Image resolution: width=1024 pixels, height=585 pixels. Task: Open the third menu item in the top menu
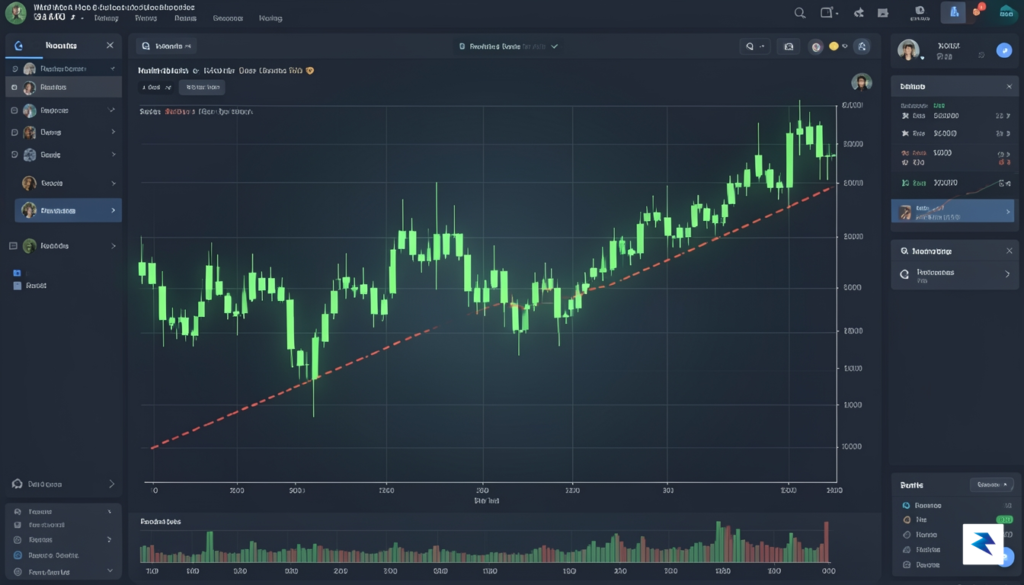pyautogui.click(x=185, y=18)
